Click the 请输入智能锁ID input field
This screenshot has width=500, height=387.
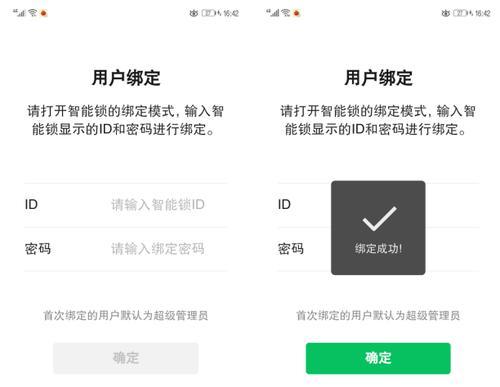coord(158,205)
